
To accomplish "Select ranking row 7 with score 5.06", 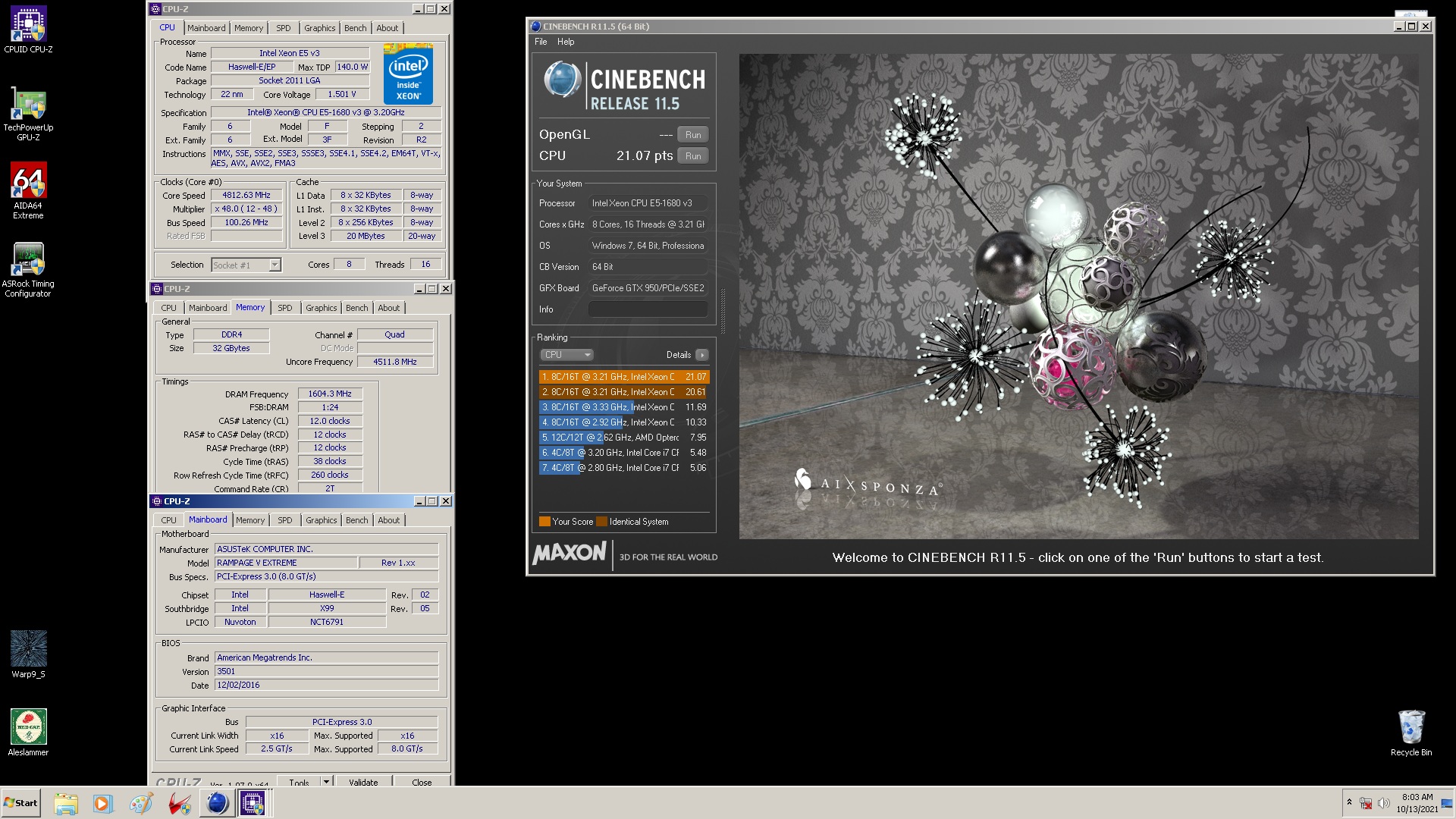I will (624, 468).
